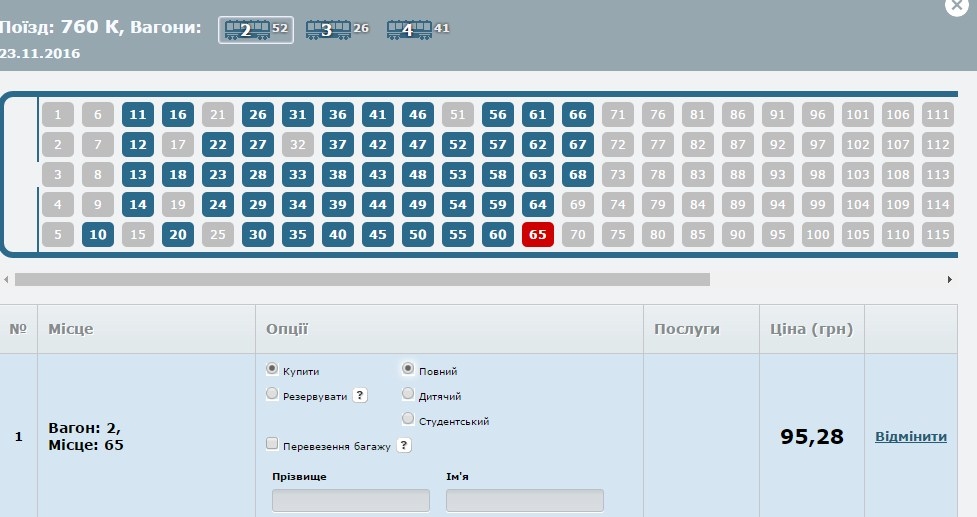977x517 pixels.
Task: Enable the Перевезення багажу checkbox
Action: [x=272, y=444]
